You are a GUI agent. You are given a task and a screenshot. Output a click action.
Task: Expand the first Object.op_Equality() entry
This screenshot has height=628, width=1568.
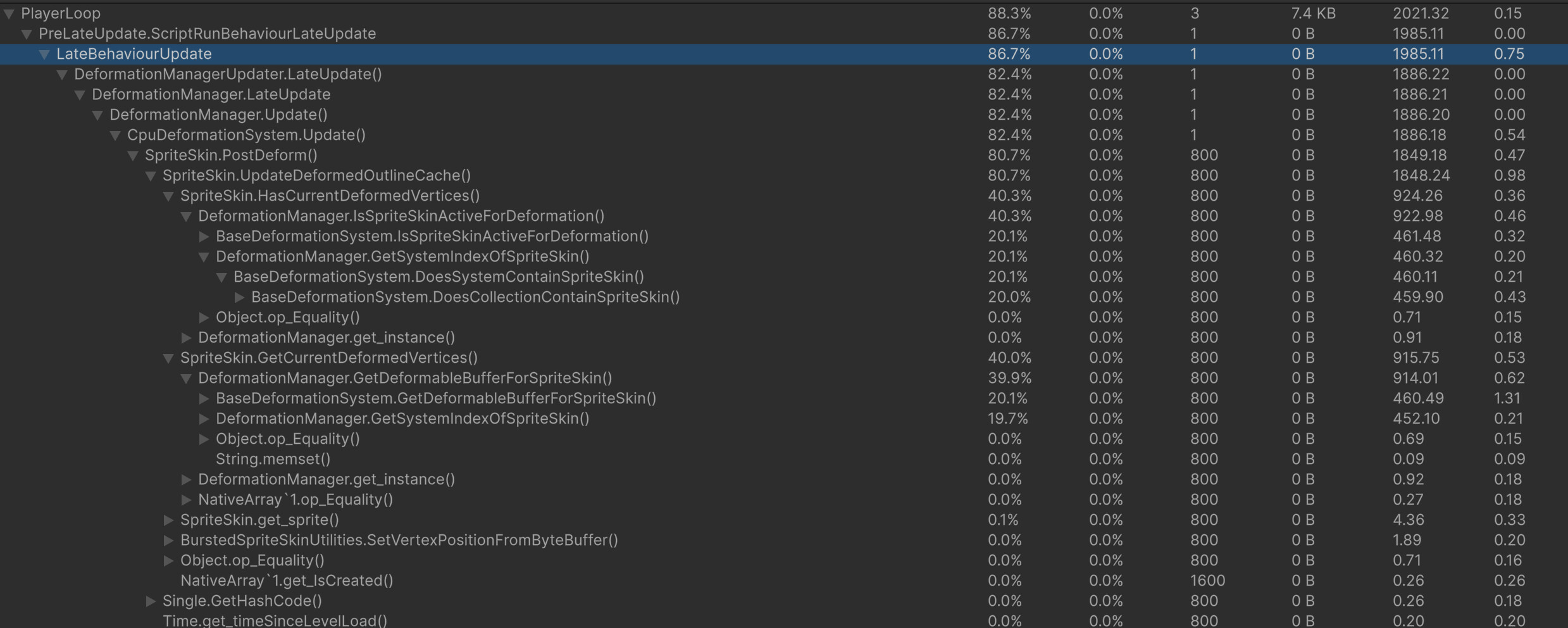pos(203,317)
